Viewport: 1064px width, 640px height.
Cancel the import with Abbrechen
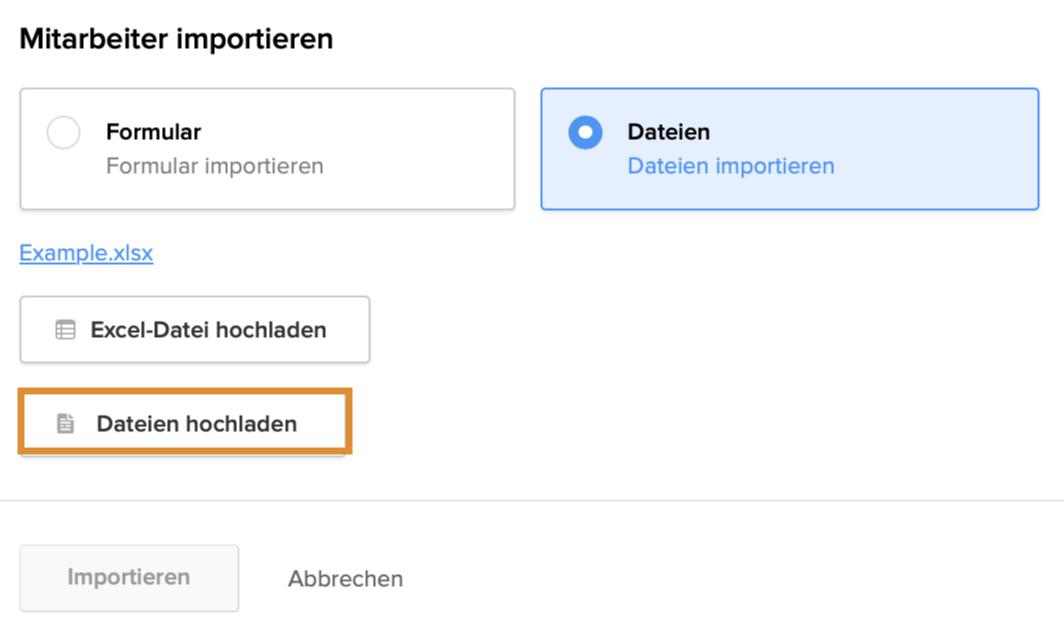(345, 579)
